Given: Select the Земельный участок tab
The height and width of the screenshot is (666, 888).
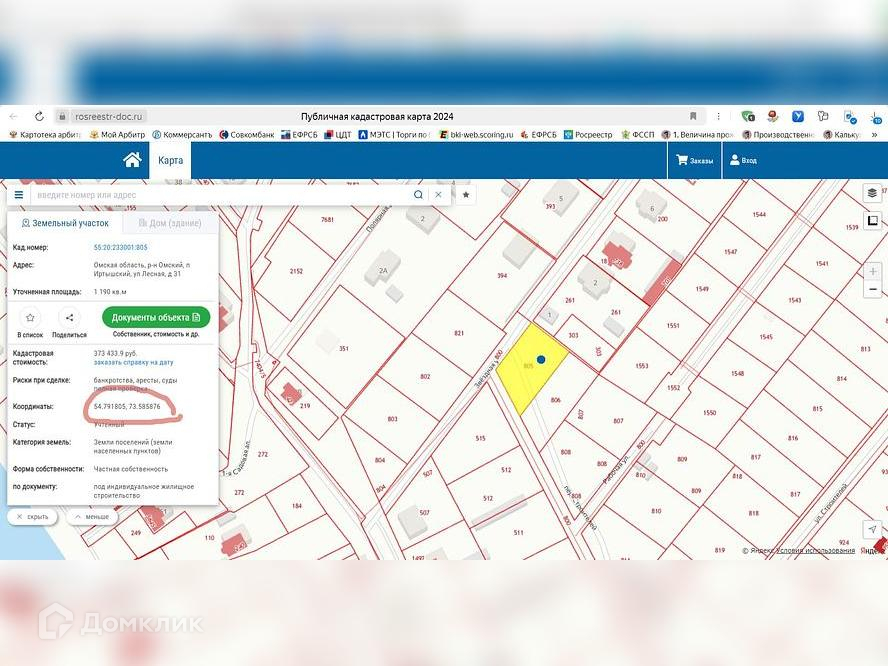Looking at the screenshot, I should [65, 223].
